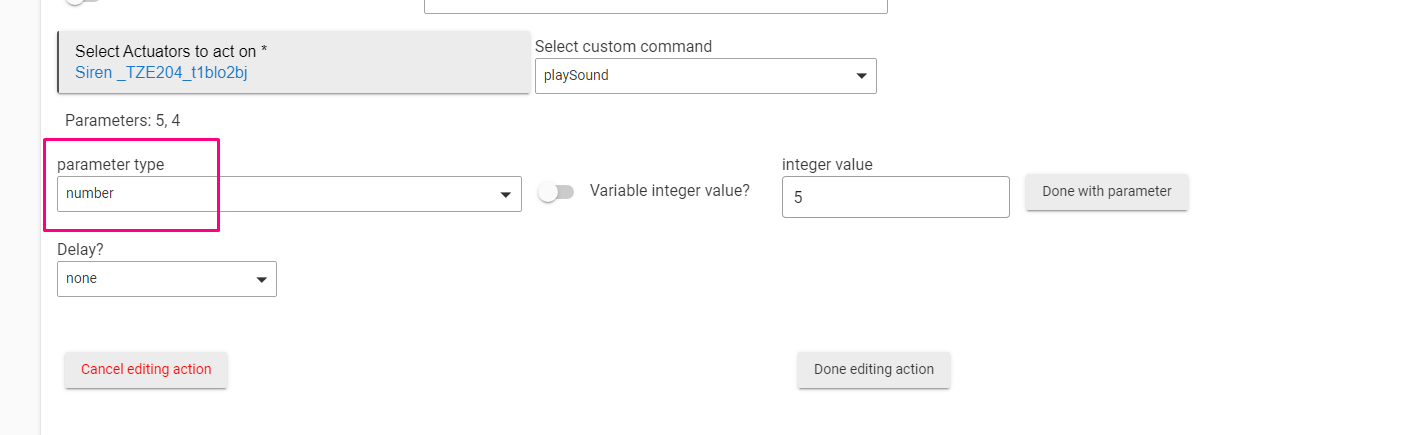Click the caret arrow in the parameter type field

[506, 195]
